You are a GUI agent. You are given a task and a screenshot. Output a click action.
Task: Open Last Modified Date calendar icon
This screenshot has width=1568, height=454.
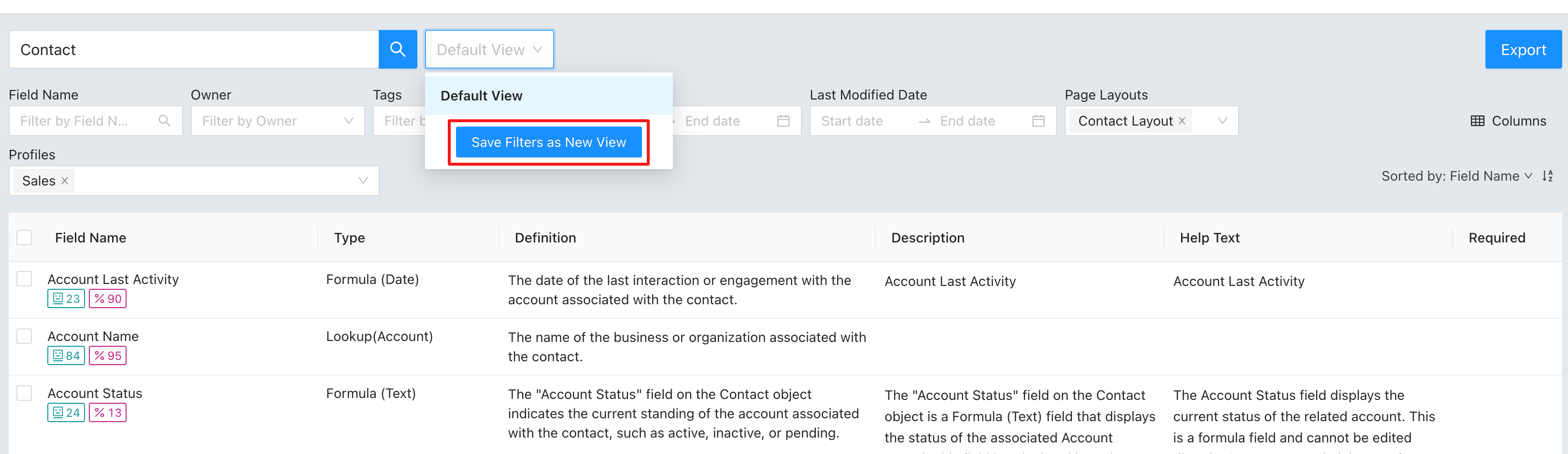click(1039, 120)
